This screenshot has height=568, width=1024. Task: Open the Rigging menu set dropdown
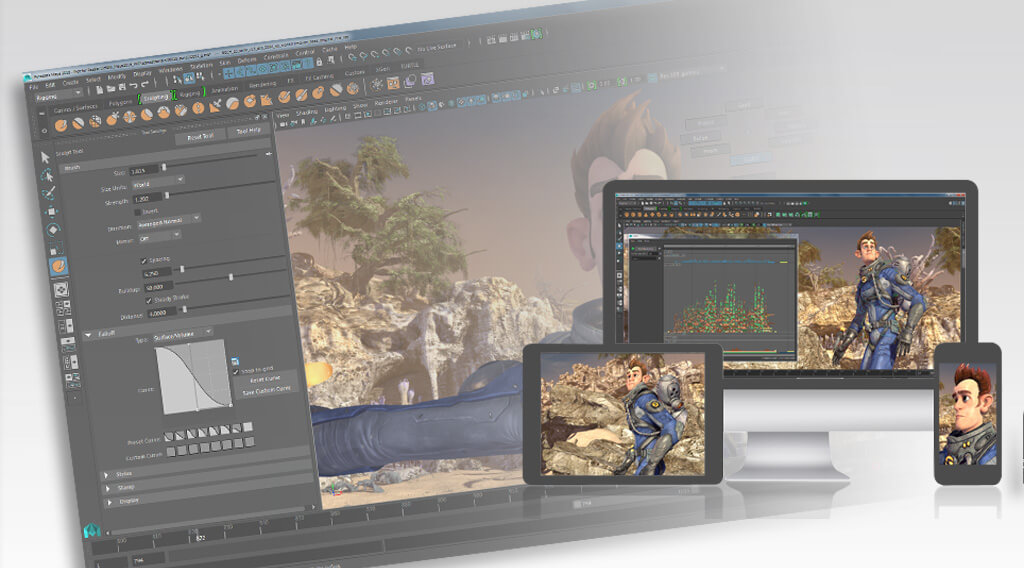tap(59, 97)
